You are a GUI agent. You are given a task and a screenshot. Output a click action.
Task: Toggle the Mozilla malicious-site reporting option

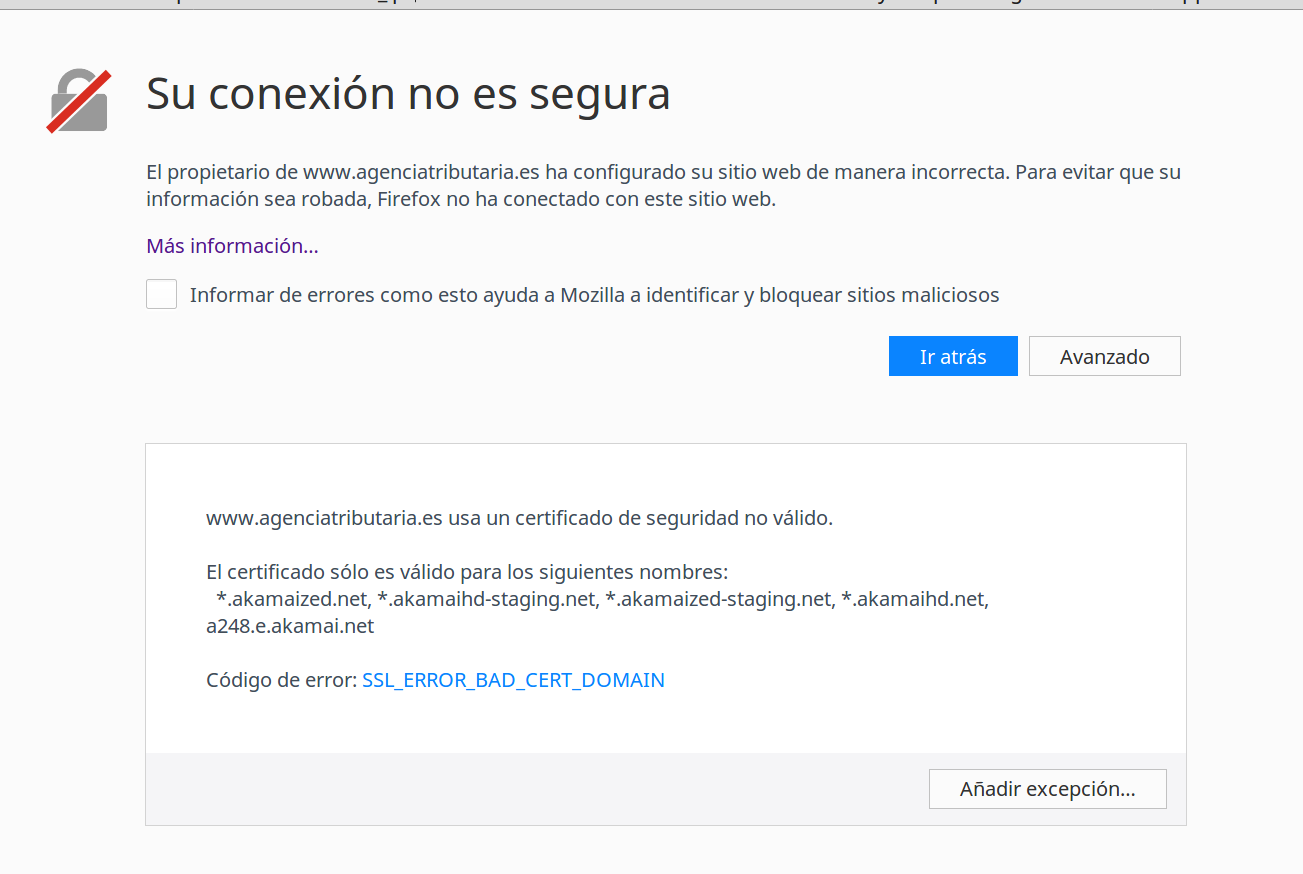[161, 294]
